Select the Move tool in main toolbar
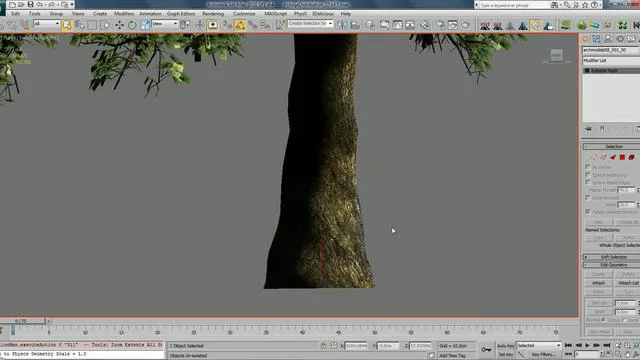 (x=119, y=25)
